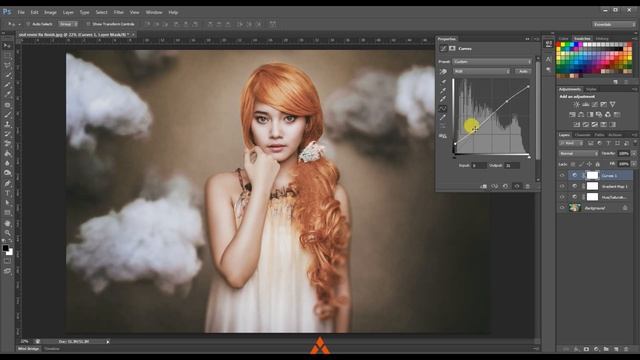Open the Mini Bridge panel tab
This screenshot has height=360, width=640.
pos(29,349)
